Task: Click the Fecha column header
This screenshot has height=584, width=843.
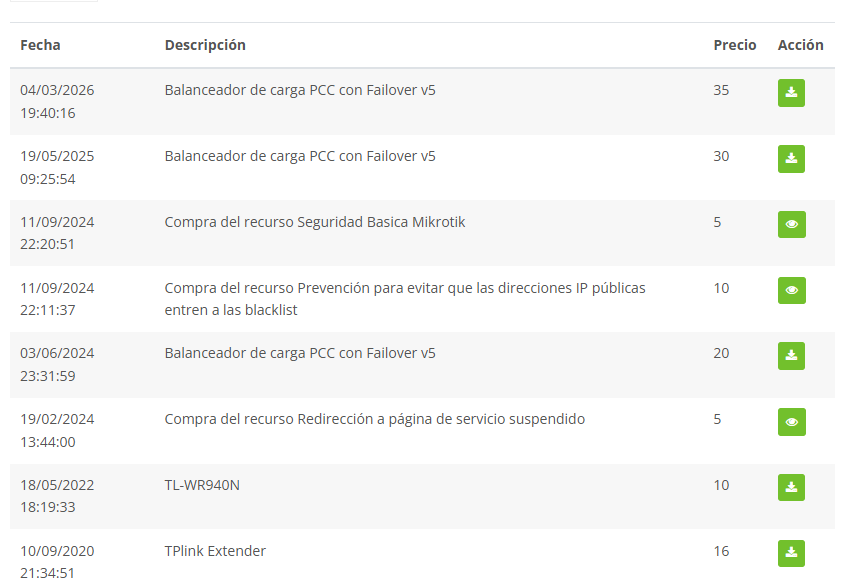Action: click(x=40, y=45)
